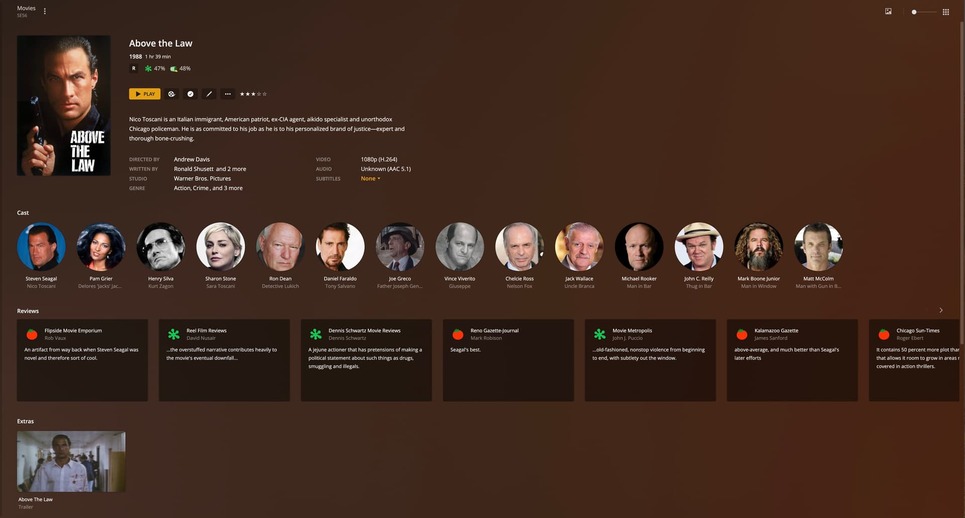Viewport: 965px width, 518px height.
Task: Open Michael Rooker cast portrait
Action: (639, 247)
